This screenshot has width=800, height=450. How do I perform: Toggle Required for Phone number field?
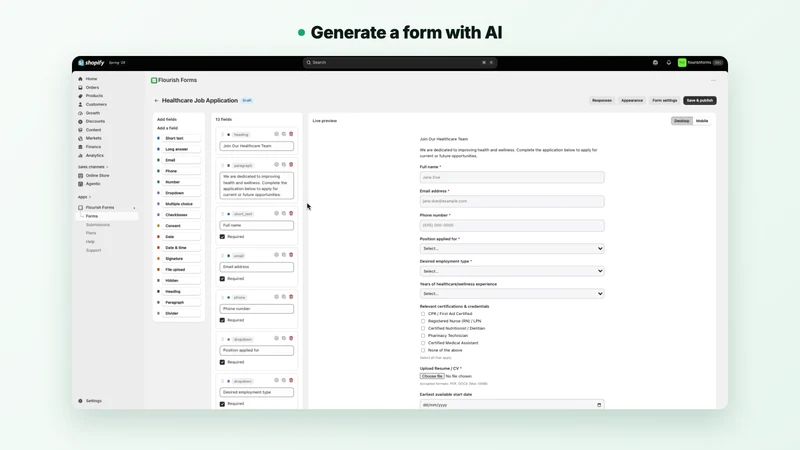pos(222,320)
